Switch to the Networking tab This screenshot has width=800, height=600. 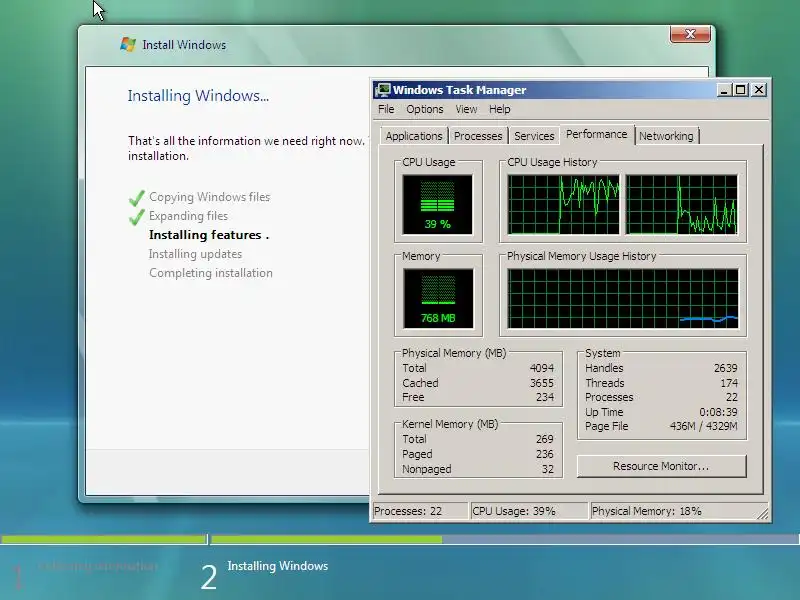[666, 136]
